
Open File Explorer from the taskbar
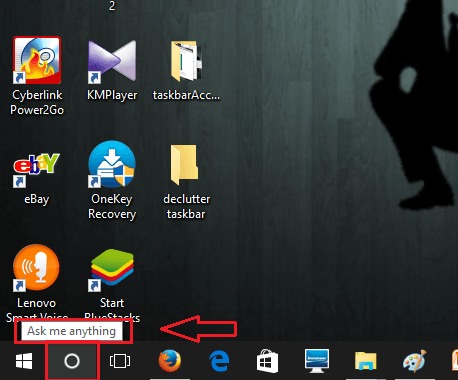coord(366,361)
